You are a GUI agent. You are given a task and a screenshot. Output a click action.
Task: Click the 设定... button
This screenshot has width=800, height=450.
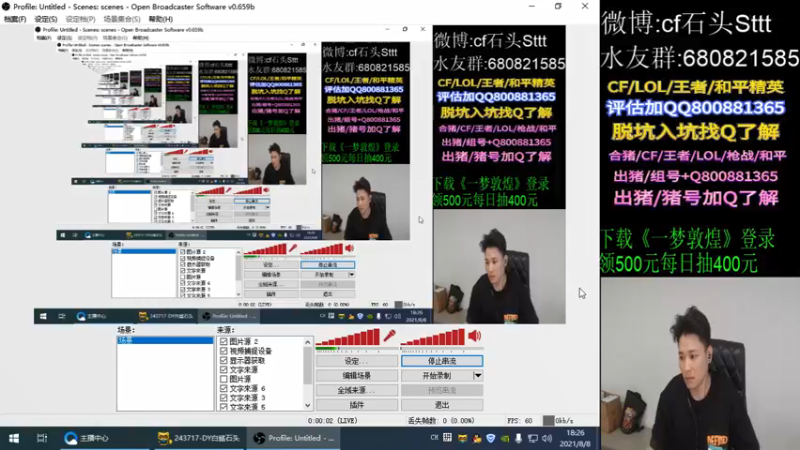pos(357,361)
